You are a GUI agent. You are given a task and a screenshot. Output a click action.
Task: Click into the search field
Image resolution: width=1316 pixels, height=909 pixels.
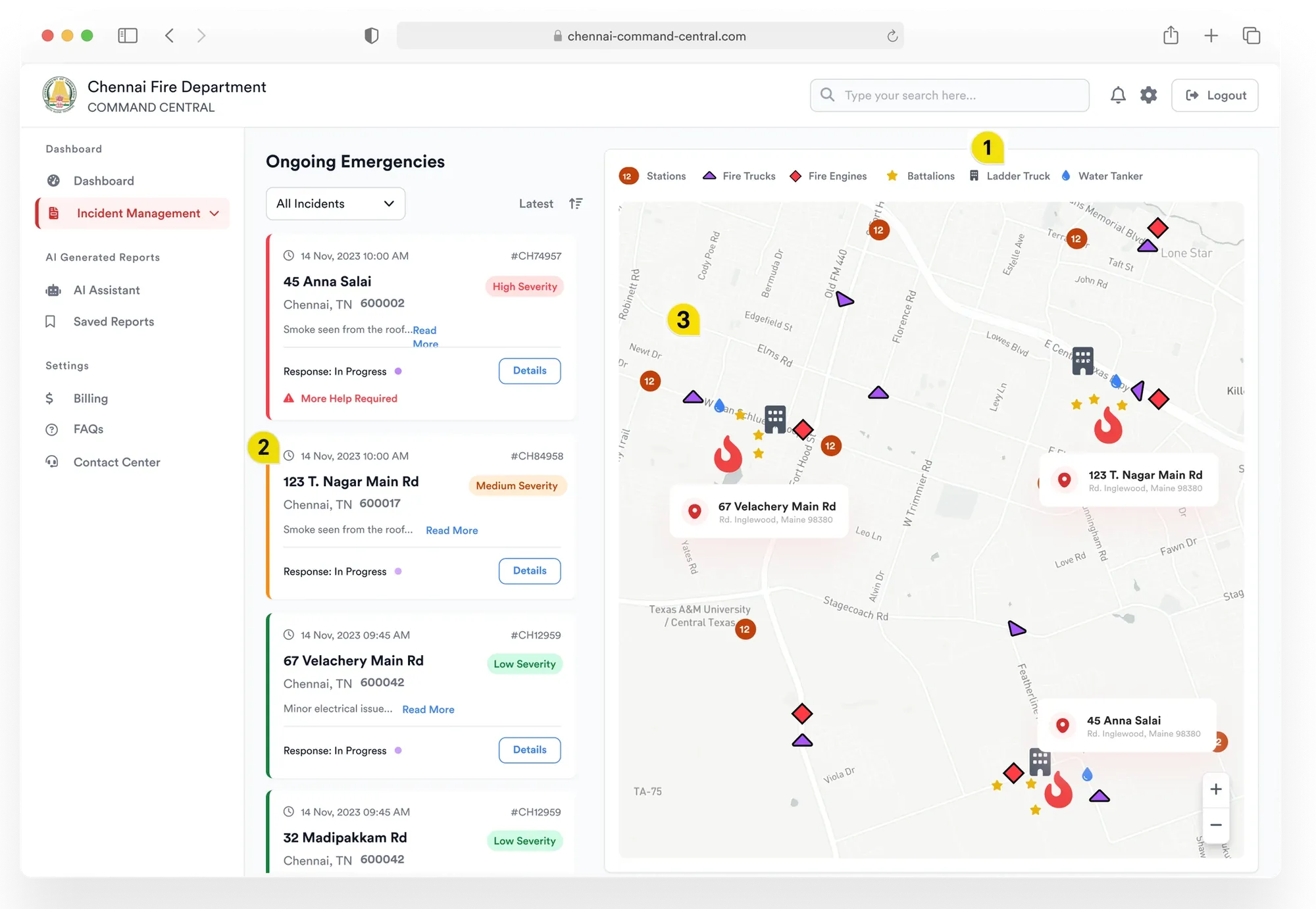(949, 95)
